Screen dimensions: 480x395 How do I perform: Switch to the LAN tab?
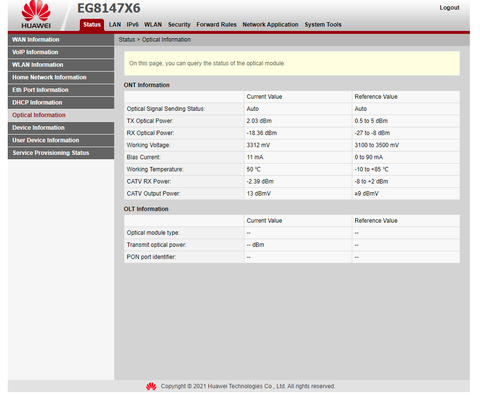[115, 25]
